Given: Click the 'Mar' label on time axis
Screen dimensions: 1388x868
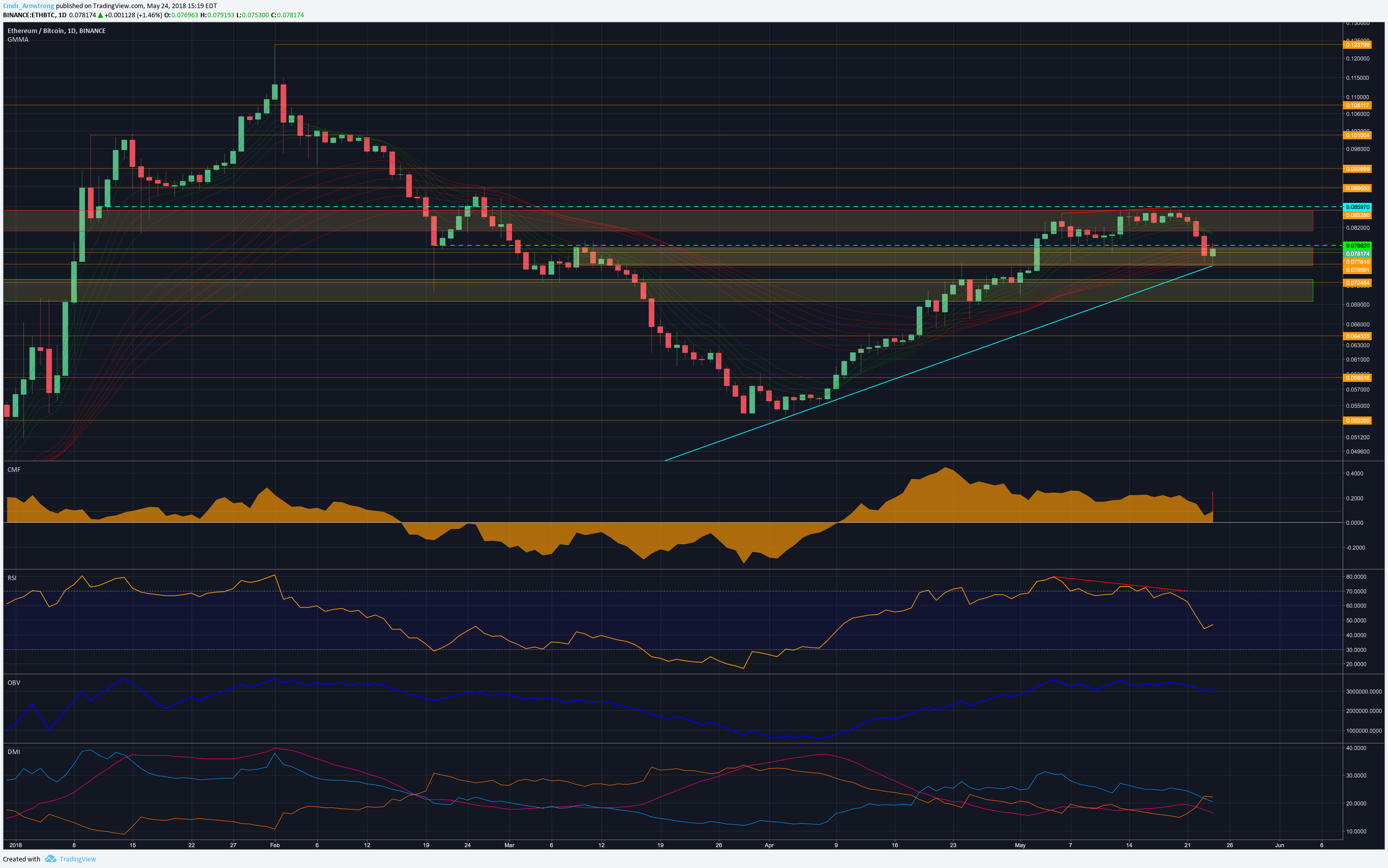Looking at the screenshot, I should 509,845.
